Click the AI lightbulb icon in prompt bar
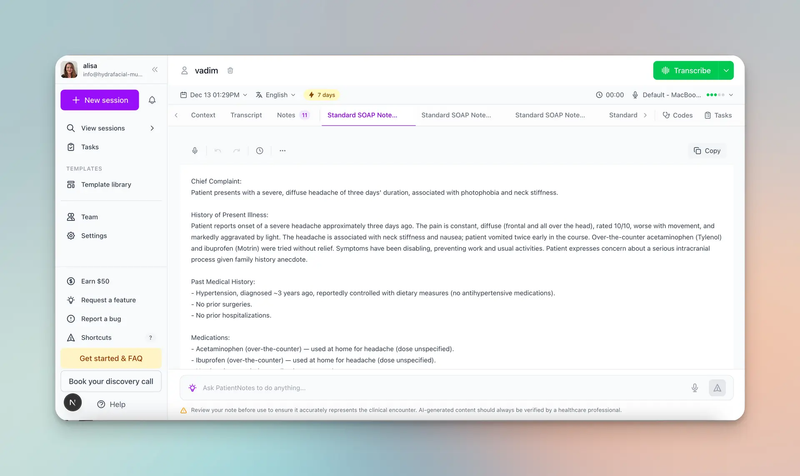This screenshot has width=800, height=476. tap(192, 388)
